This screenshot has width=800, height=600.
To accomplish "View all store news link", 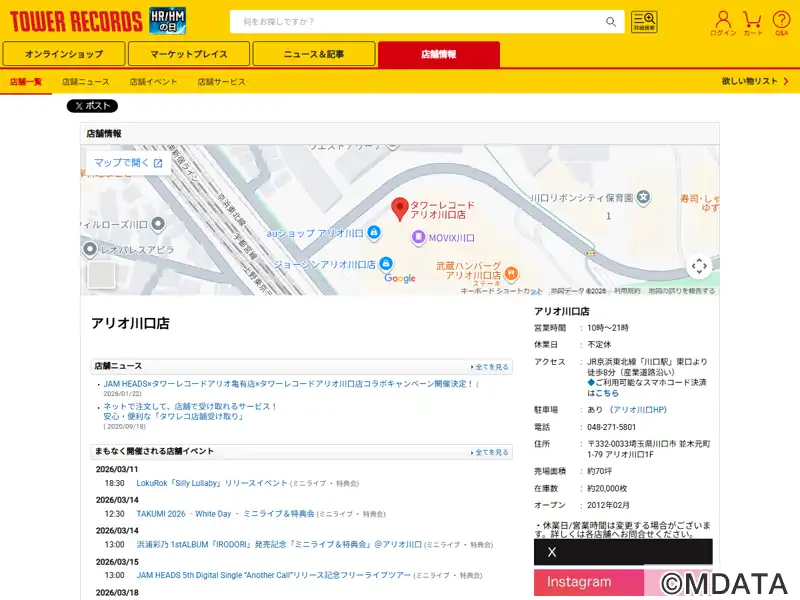I will [x=490, y=367].
